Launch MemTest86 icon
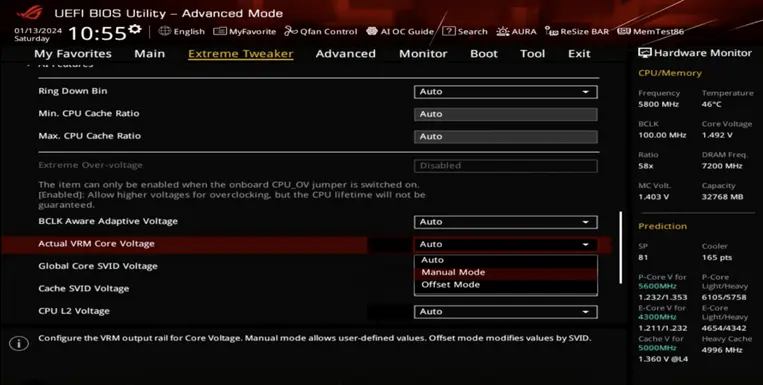Image resolution: width=763 pixels, height=385 pixels. coord(624,31)
